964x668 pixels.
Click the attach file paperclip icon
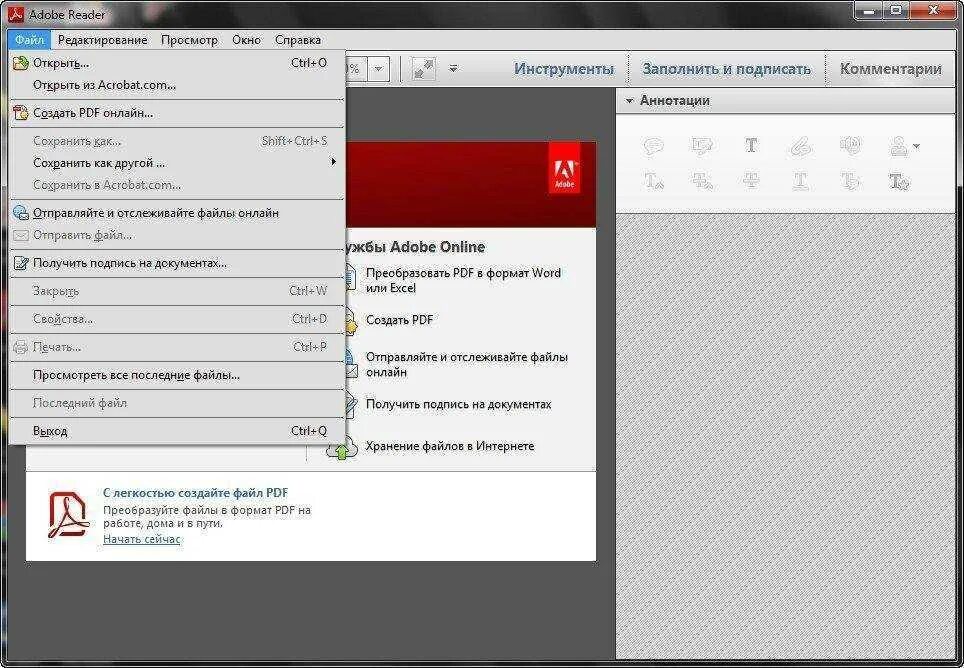800,146
